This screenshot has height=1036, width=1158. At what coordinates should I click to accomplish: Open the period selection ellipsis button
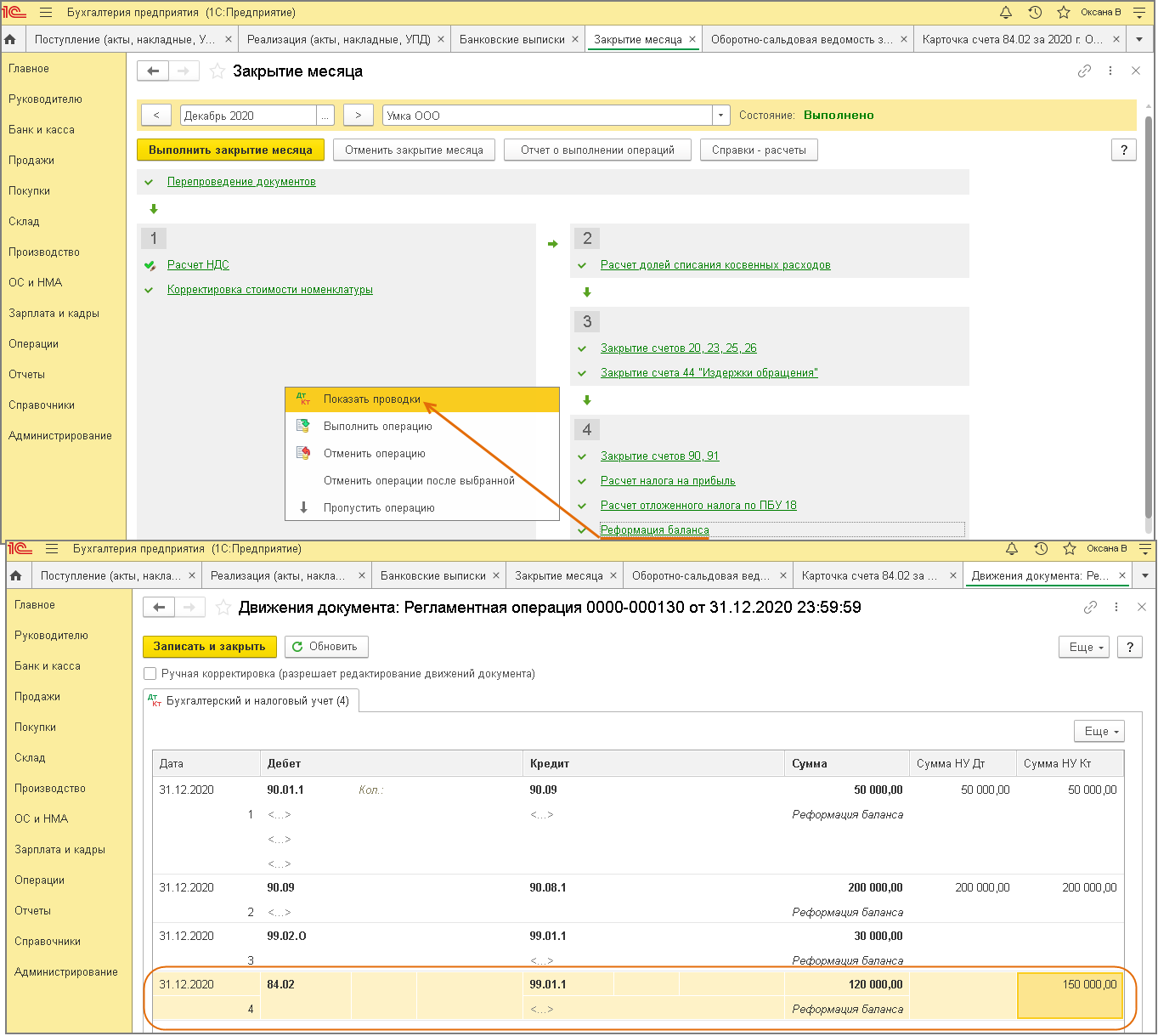(325, 116)
